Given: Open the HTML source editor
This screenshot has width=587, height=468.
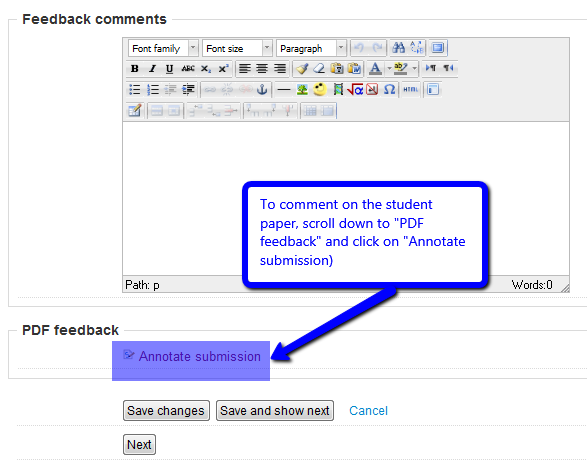Looking at the screenshot, I should (410, 89).
